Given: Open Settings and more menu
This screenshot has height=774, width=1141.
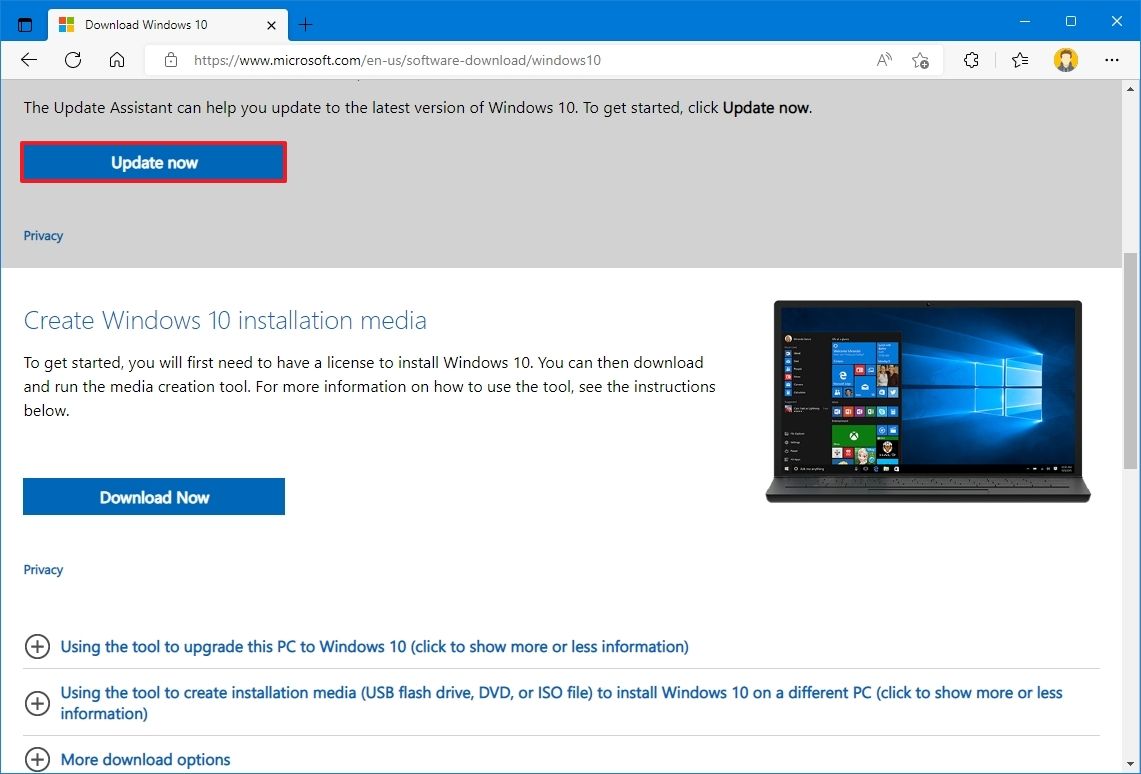Looking at the screenshot, I should pos(1112,60).
